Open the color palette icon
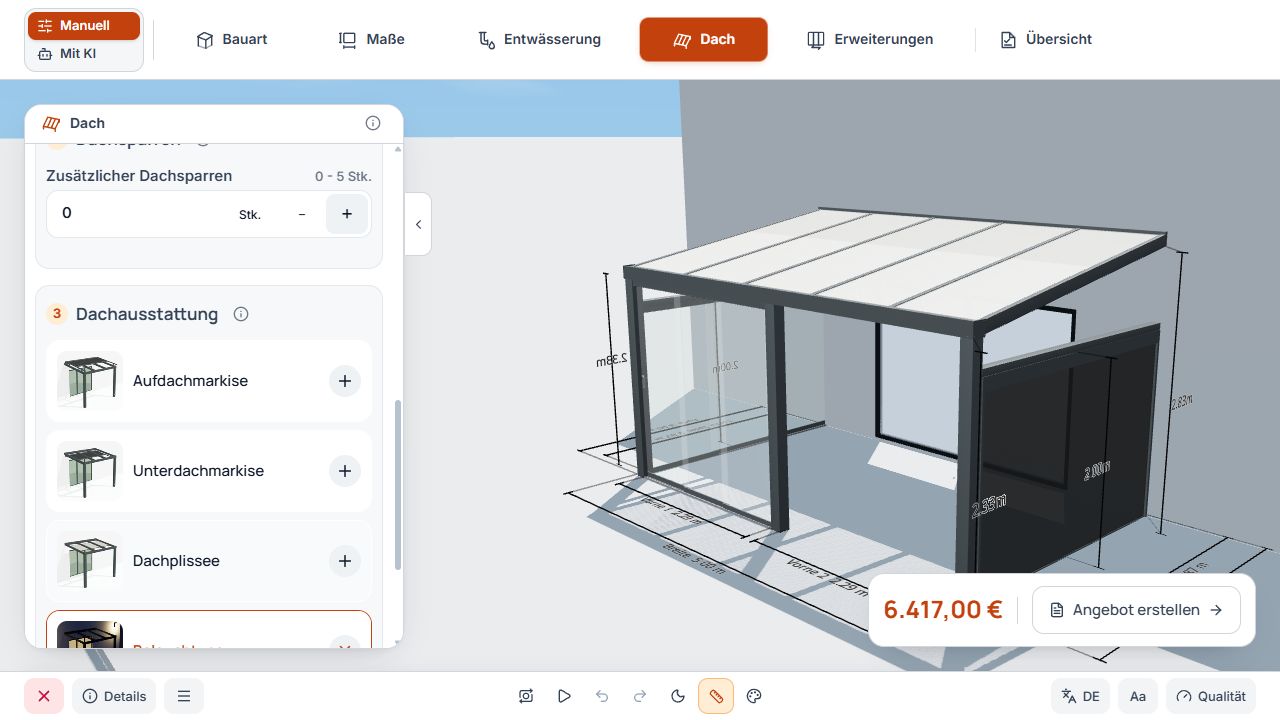 pyautogui.click(x=754, y=696)
